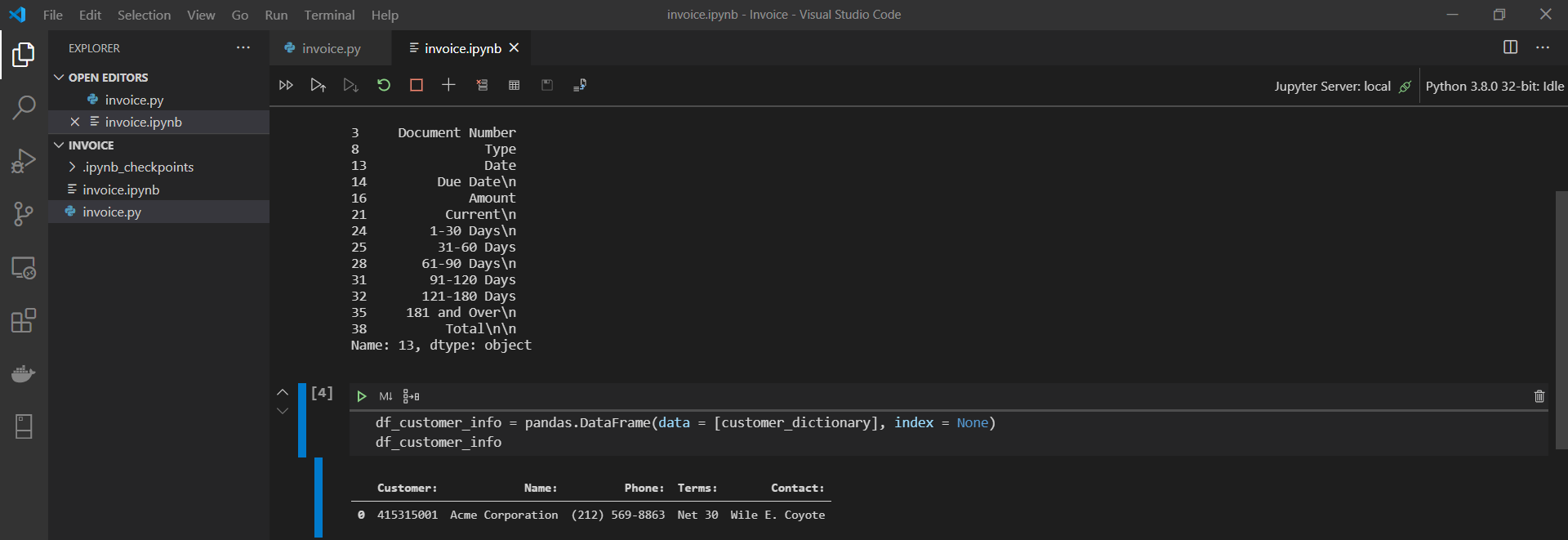Click Jupyter Server: local label
This screenshot has height=540, width=1568.
[x=1332, y=86]
